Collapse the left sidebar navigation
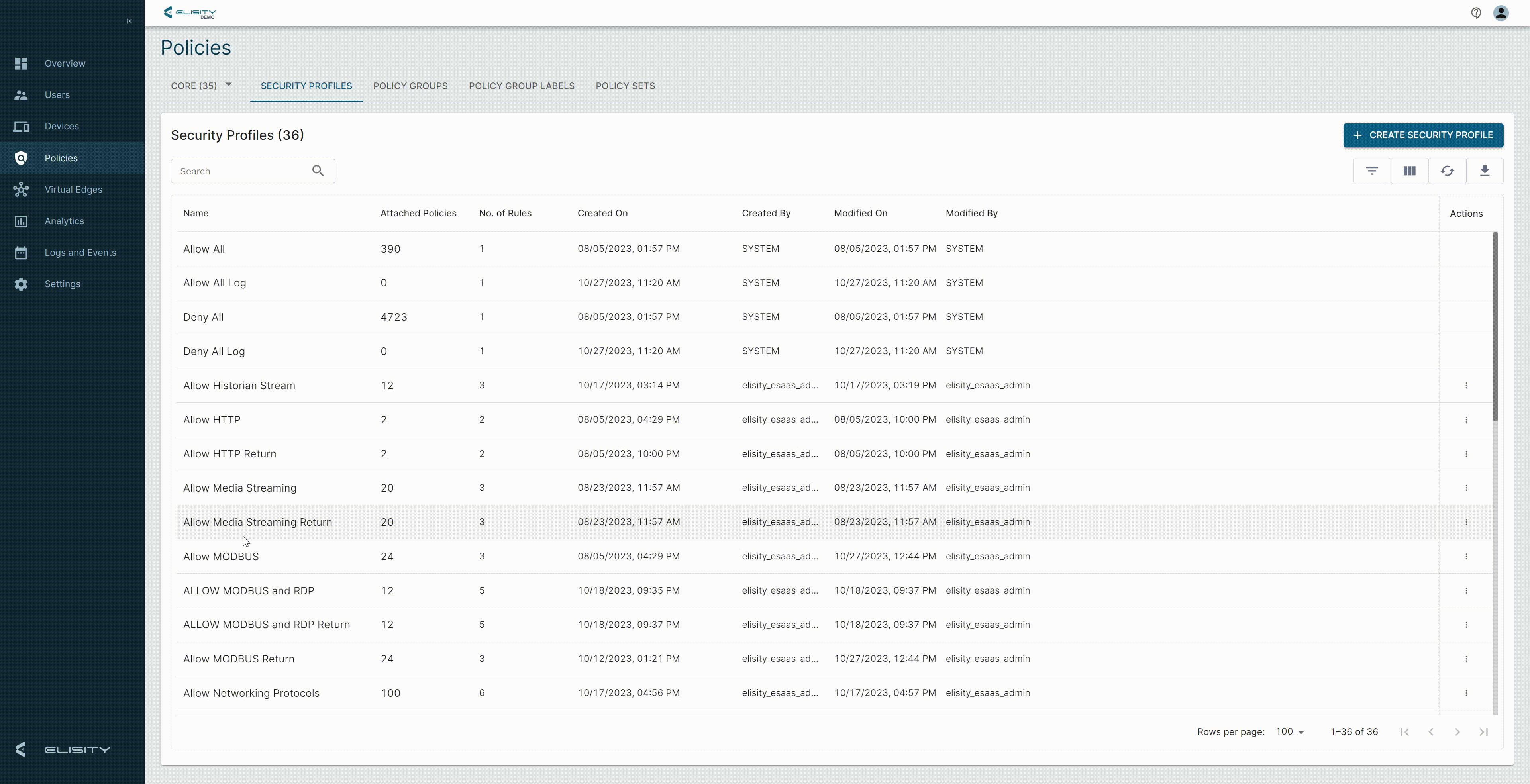The height and width of the screenshot is (784, 1530). coord(129,22)
